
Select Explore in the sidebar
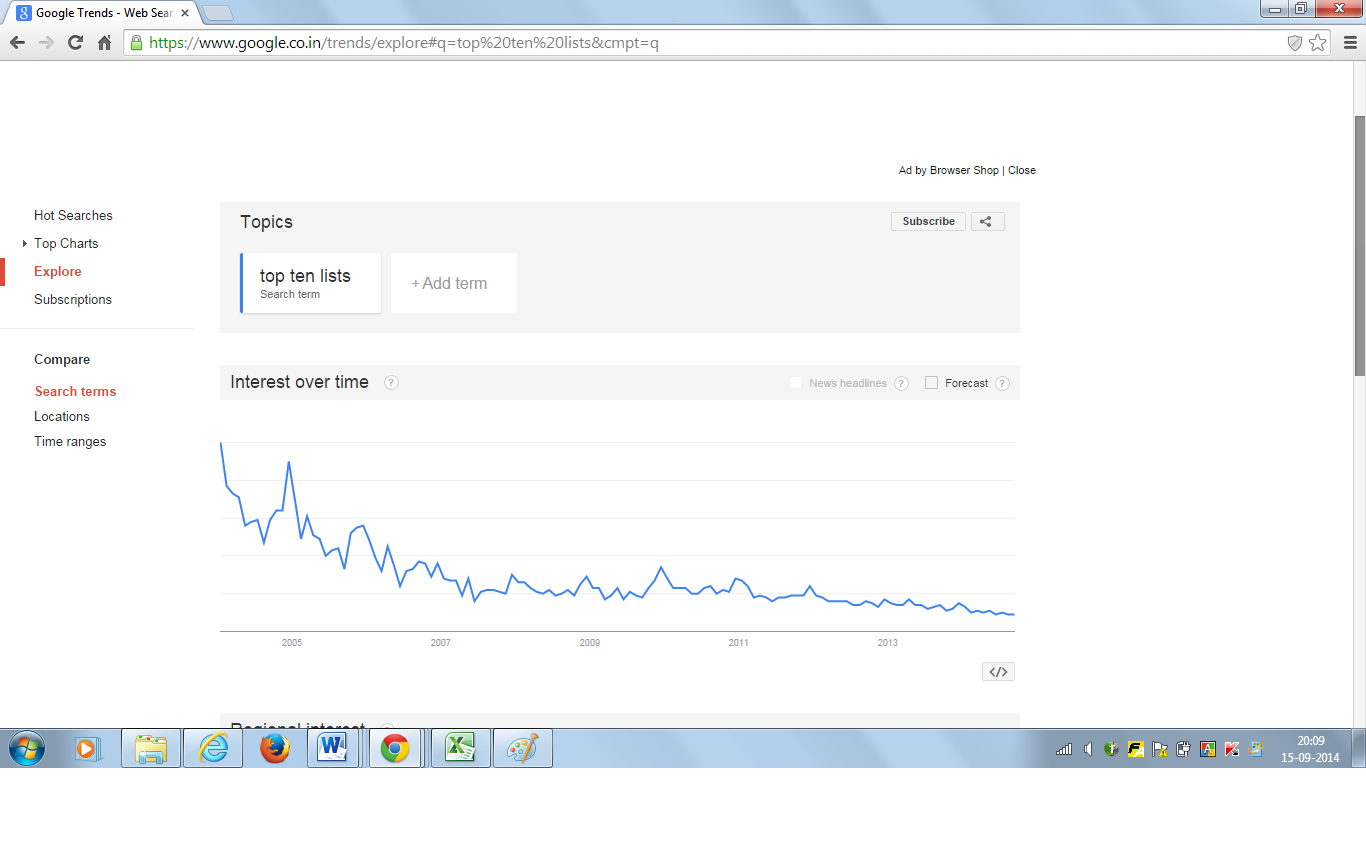coord(58,271)
